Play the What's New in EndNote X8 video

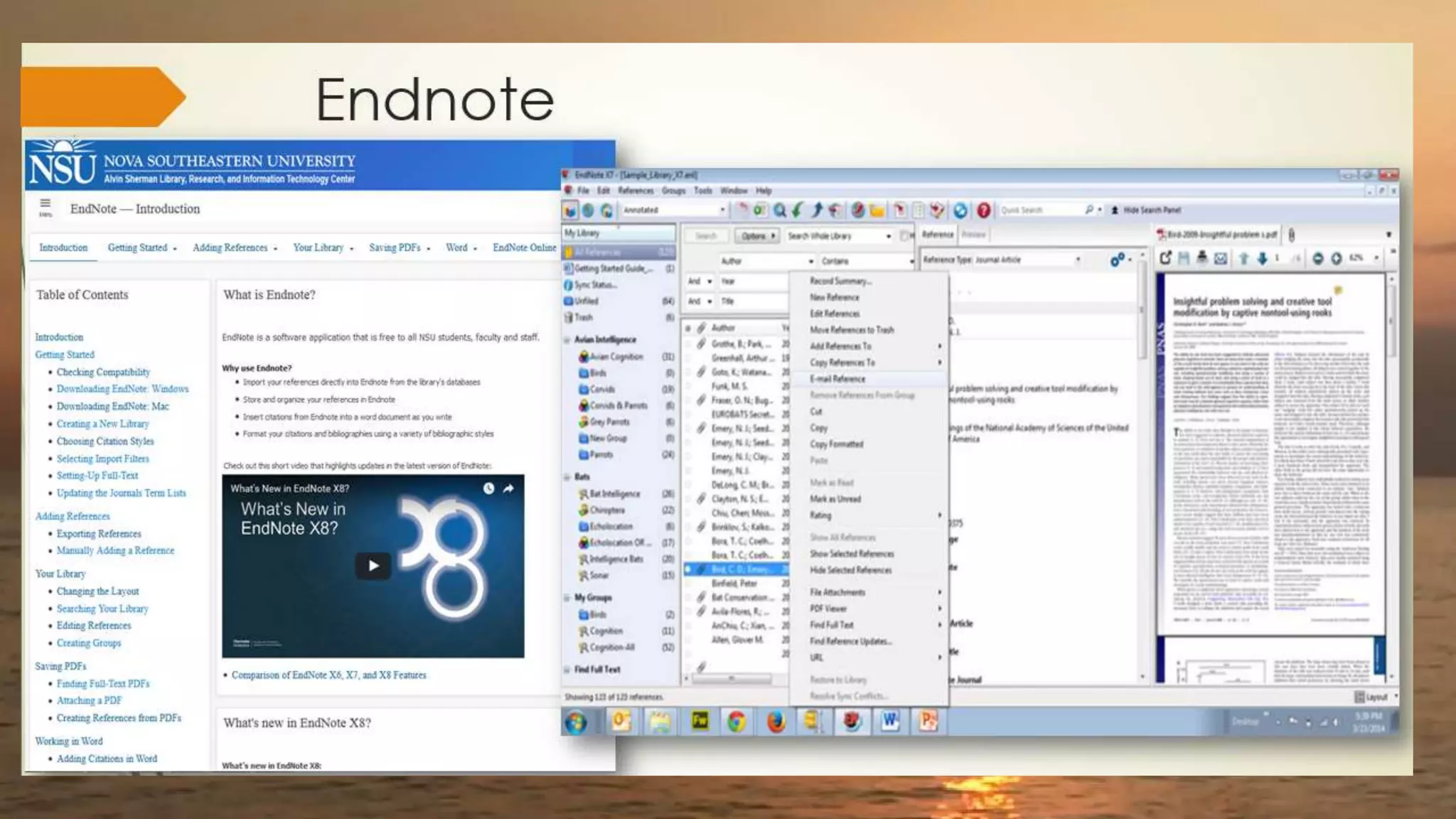pyautogui.click(x=373, y=565)
